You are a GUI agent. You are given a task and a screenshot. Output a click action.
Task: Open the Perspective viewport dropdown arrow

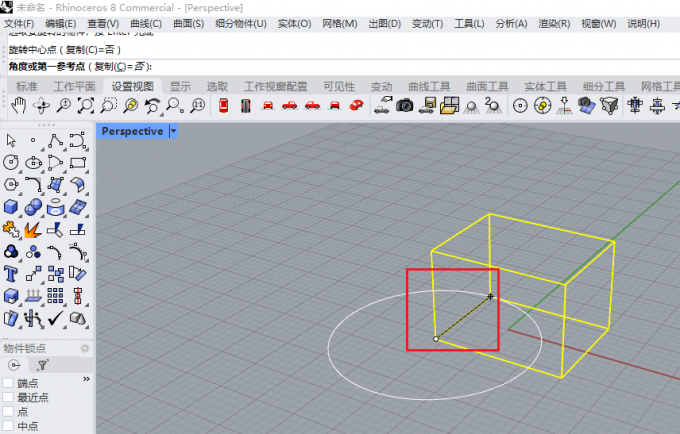(173, 131)
